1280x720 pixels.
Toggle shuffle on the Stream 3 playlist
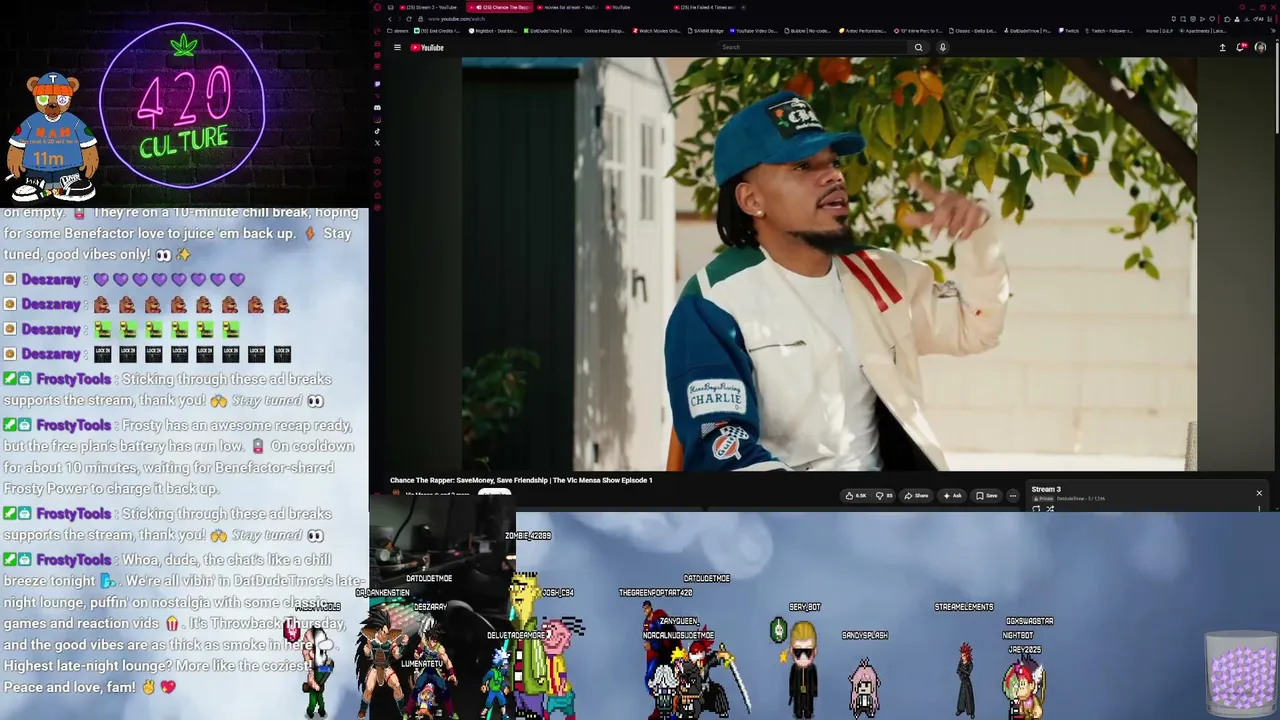pos(1050,509)
